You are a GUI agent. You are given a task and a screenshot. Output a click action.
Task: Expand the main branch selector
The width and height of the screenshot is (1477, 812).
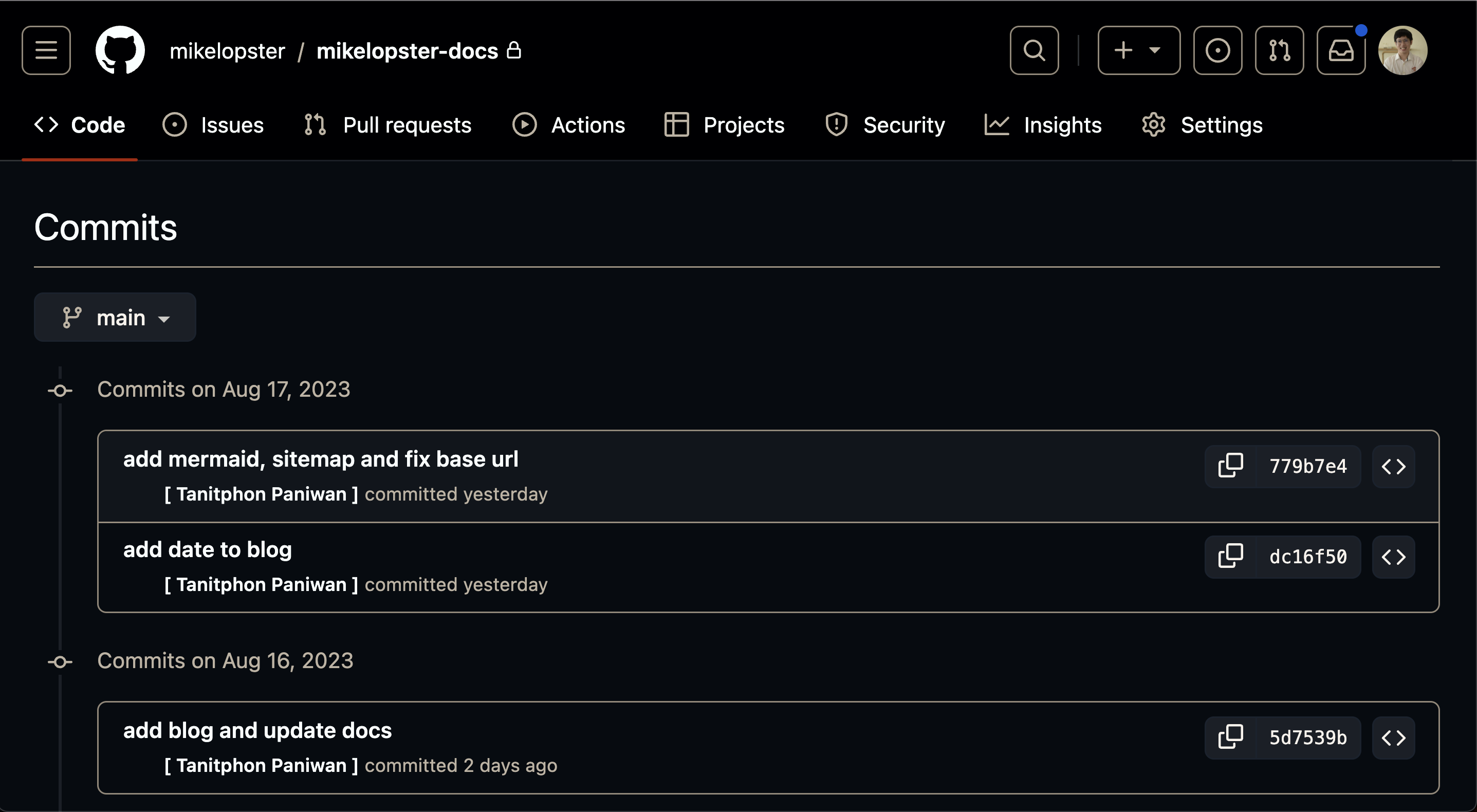point(115,317)
